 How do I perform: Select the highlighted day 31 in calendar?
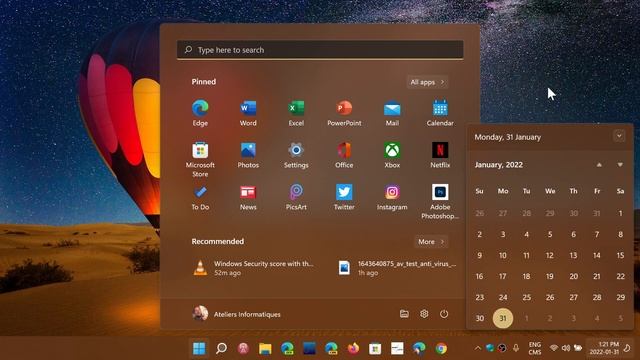point(503,318)
